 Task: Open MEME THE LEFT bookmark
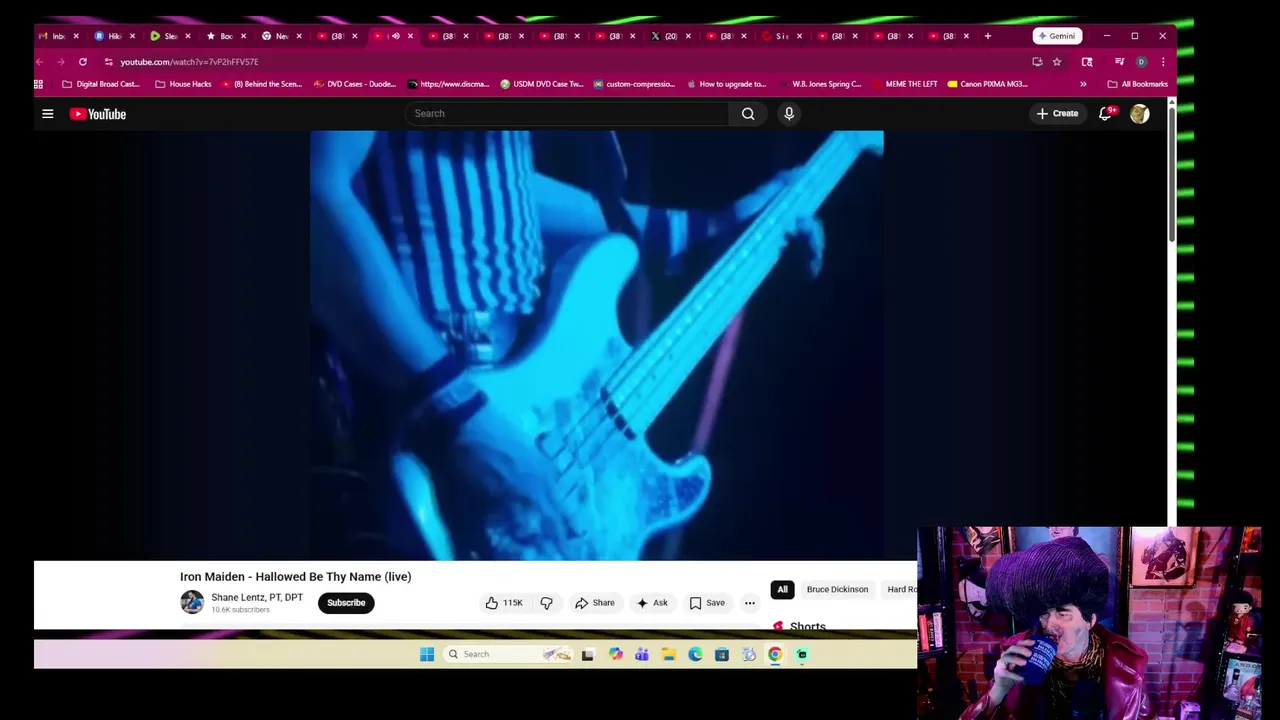pos(905,84)
